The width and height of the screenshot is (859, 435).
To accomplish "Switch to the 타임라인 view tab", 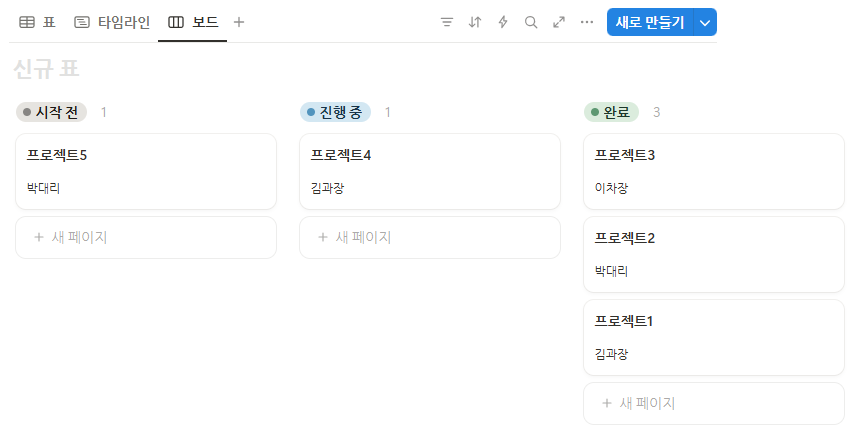I will (112, 22).
